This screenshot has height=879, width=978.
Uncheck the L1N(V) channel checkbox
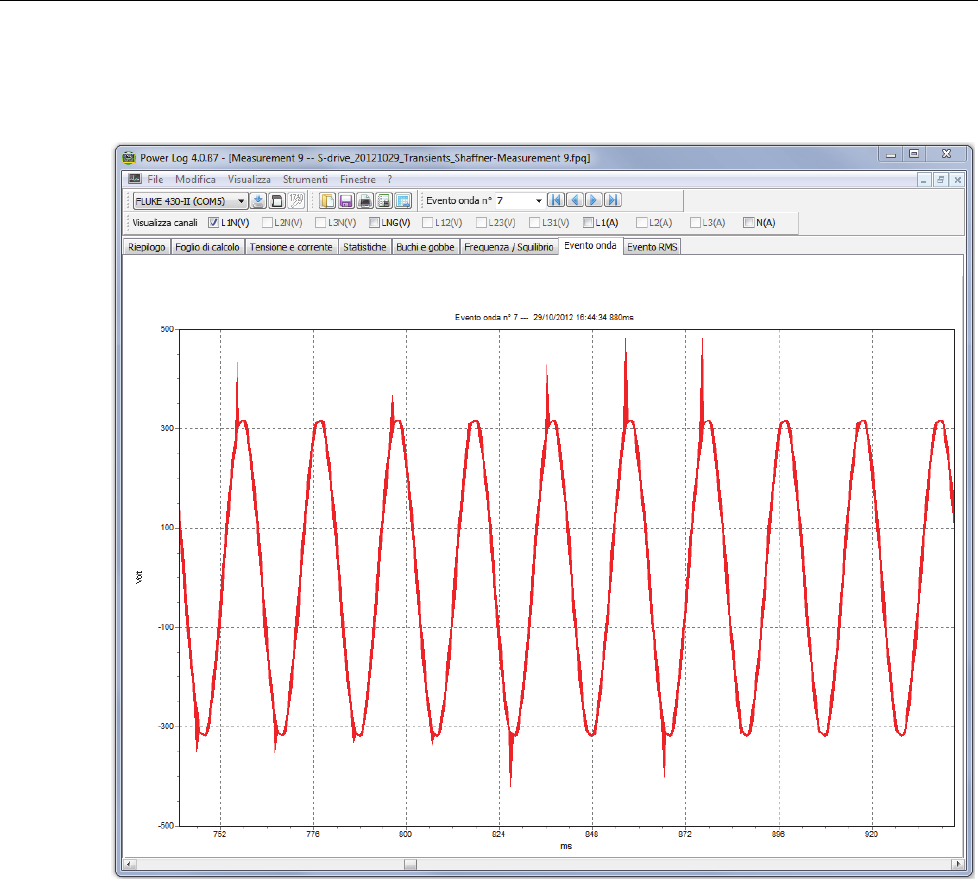[x=214, y=223]
